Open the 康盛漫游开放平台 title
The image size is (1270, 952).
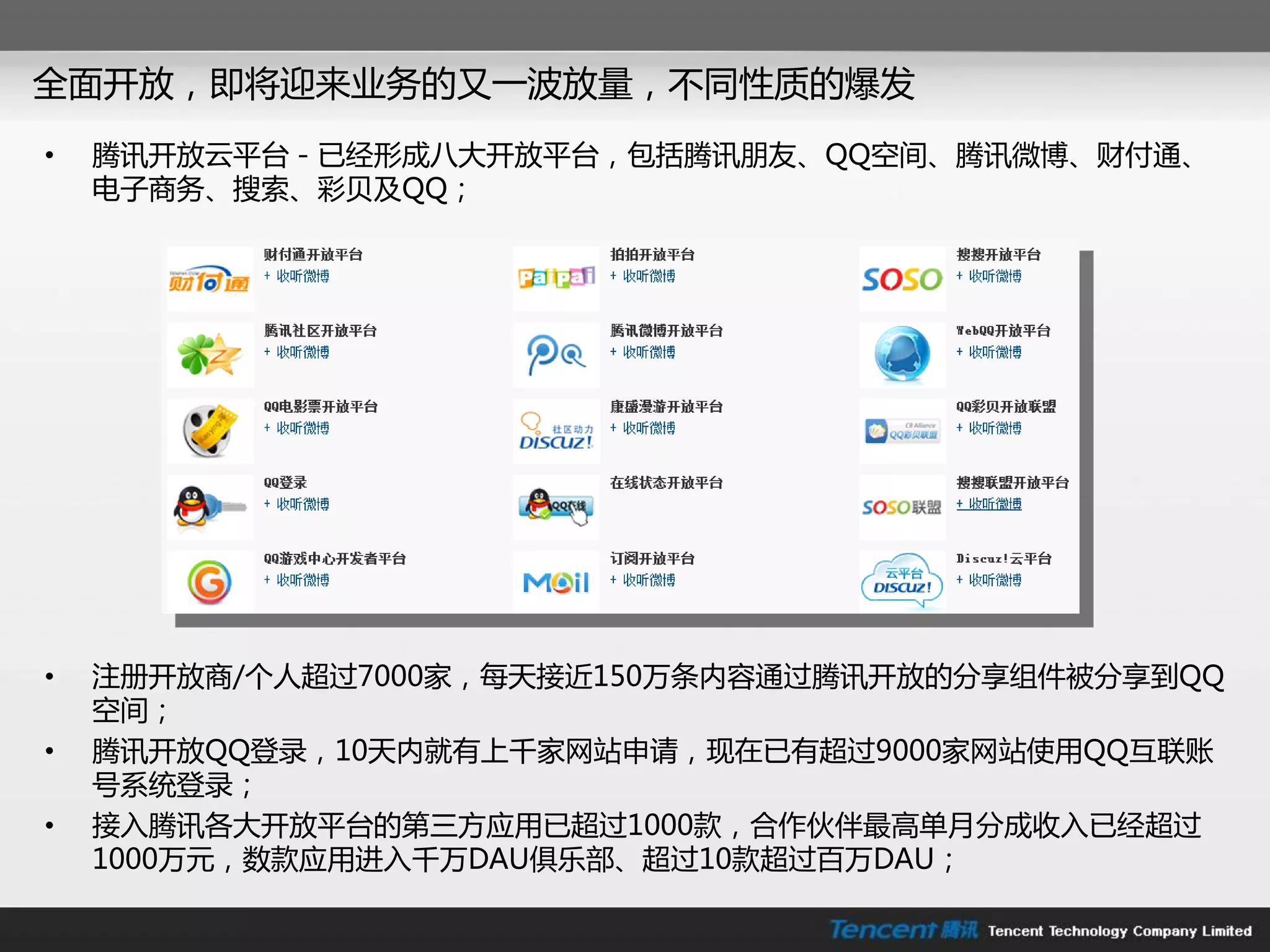667,407
